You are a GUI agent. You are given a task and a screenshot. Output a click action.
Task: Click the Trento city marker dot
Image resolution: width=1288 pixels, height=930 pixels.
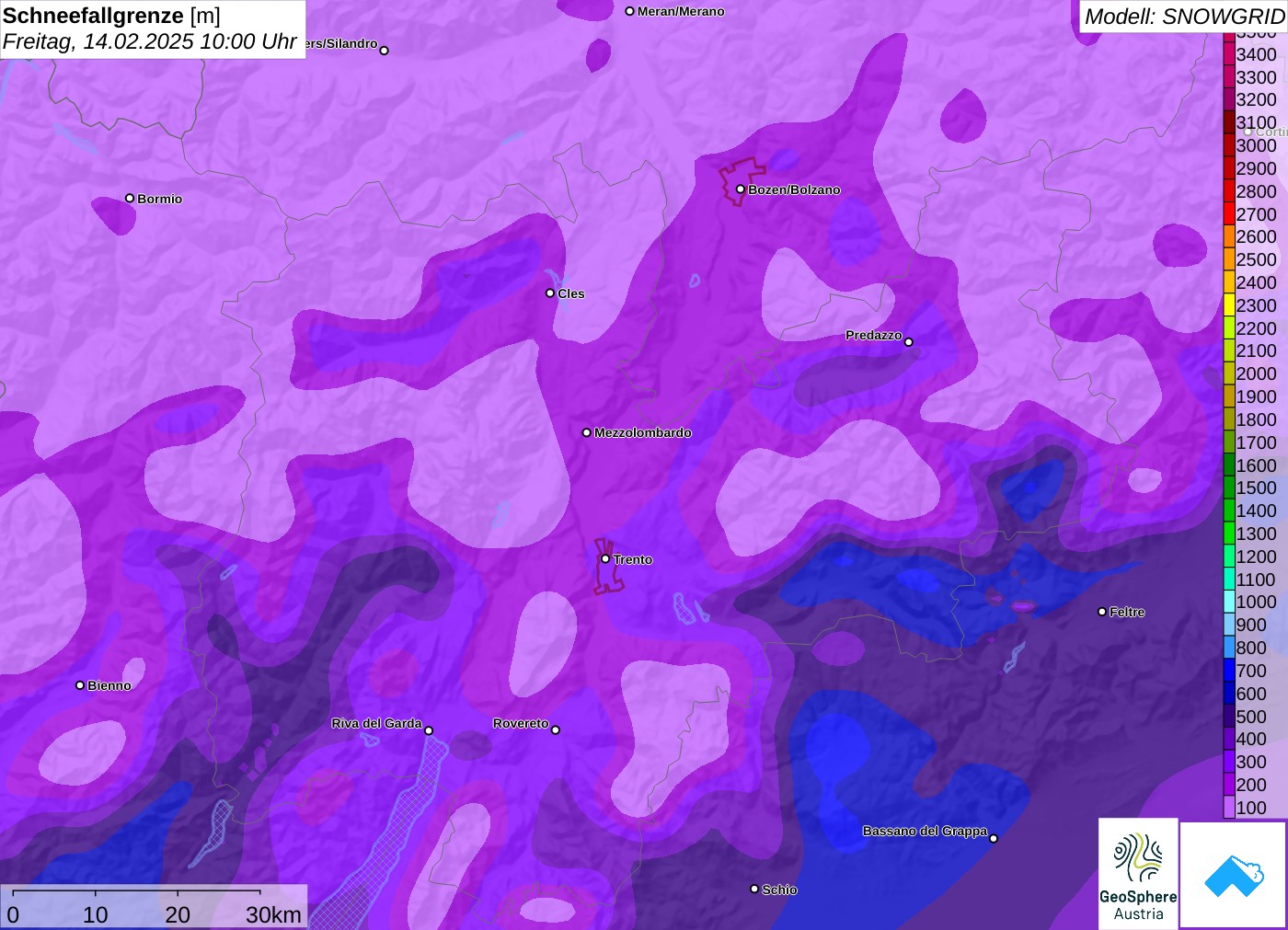point(605,558)
